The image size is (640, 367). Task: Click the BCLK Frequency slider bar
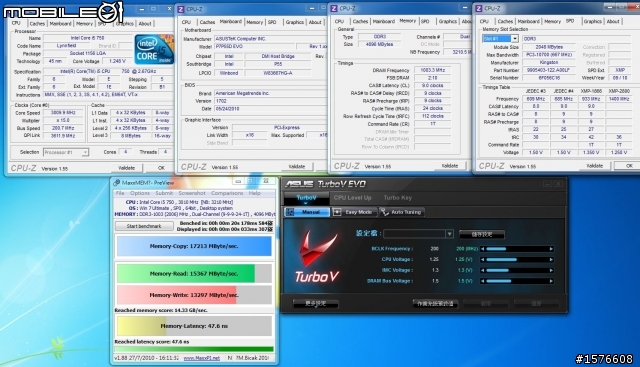[517, 249]
